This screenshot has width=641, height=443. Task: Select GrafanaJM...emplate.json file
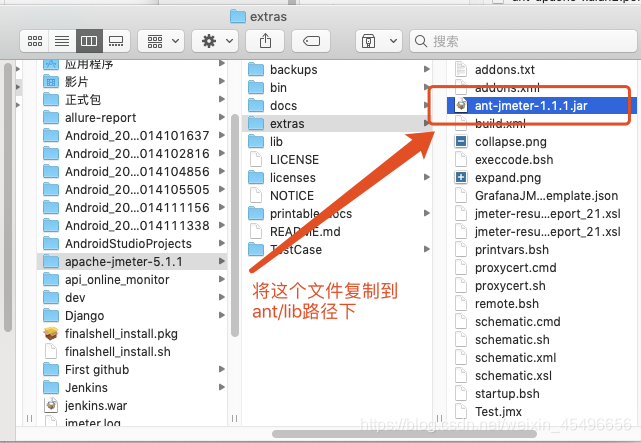542,195
